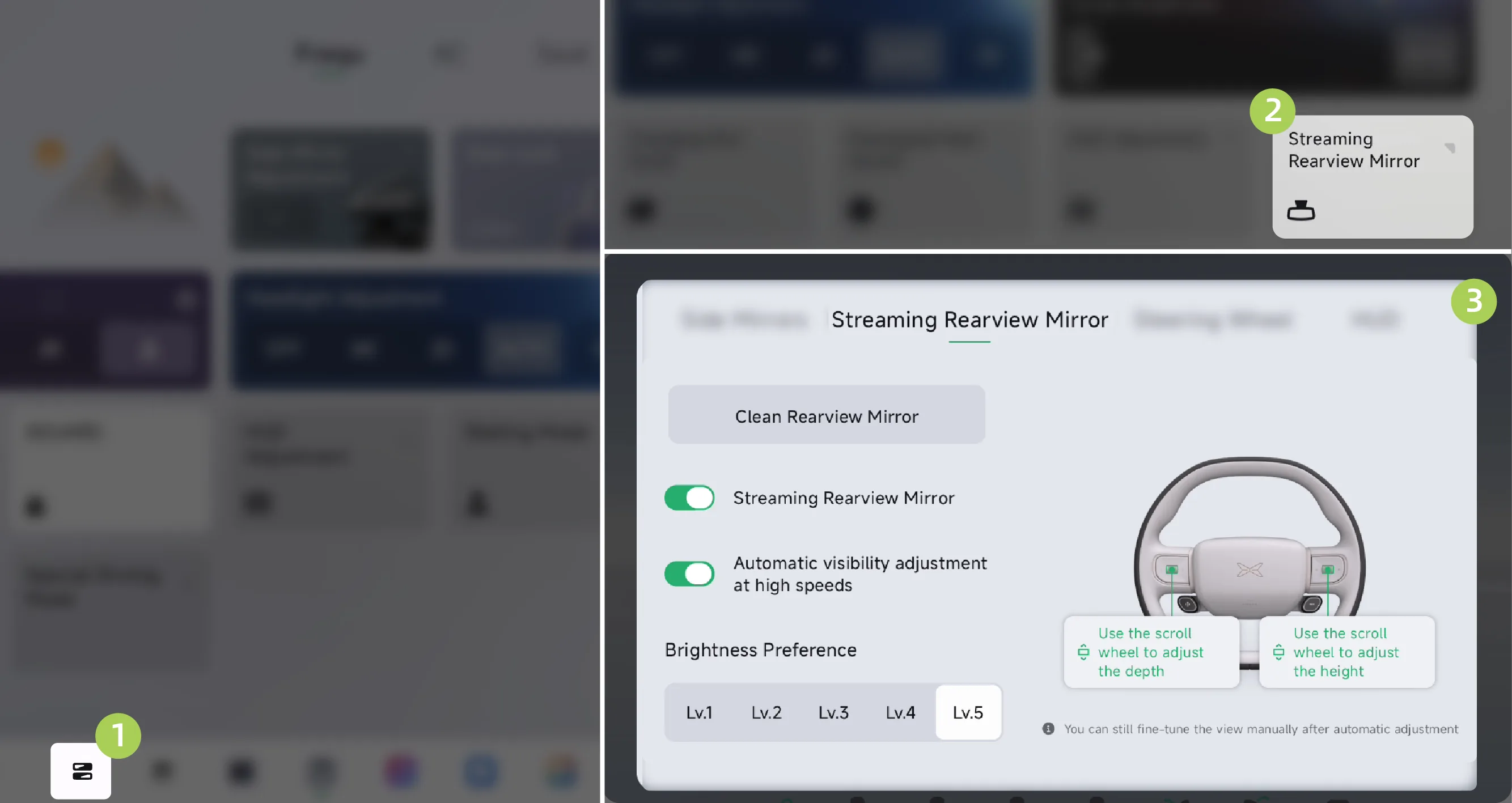Click scroll wheel icon in height tip
The image size is (1512, 803).
[1278, 652]
